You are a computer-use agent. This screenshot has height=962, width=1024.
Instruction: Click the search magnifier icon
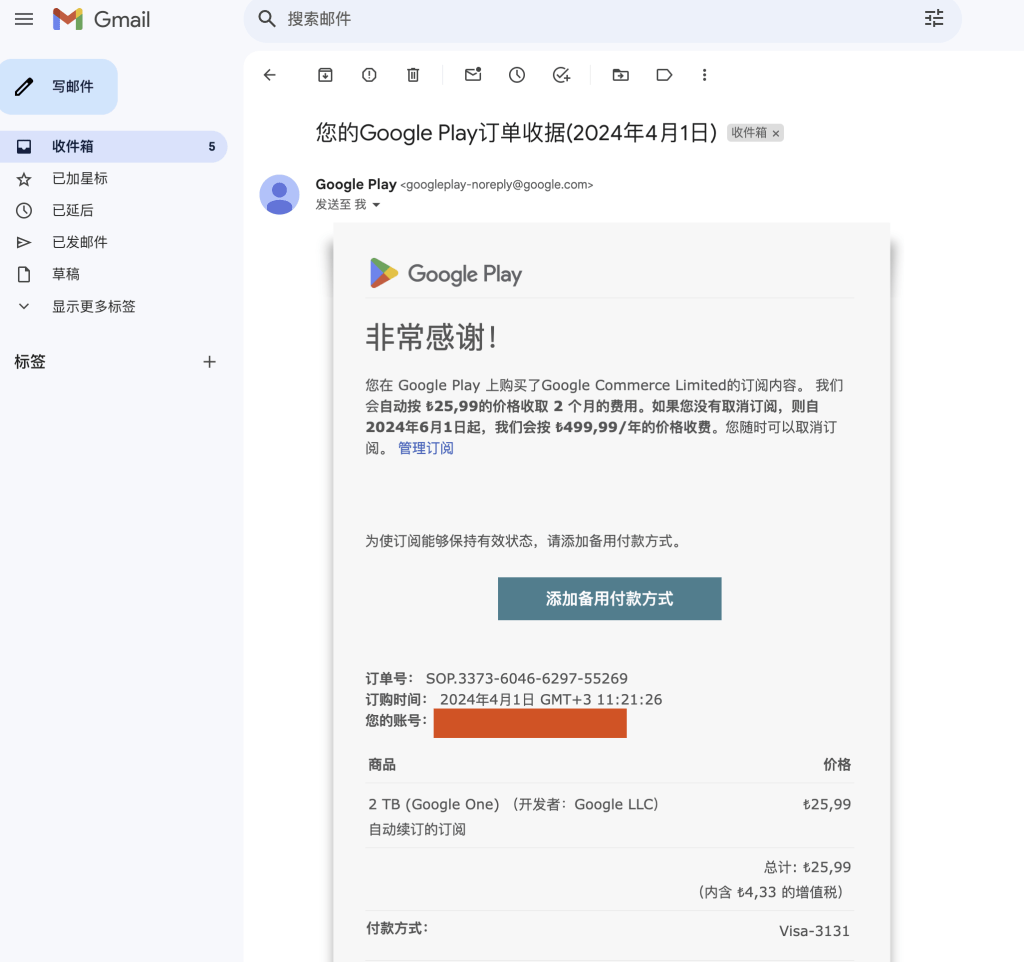tap(266, 19)
